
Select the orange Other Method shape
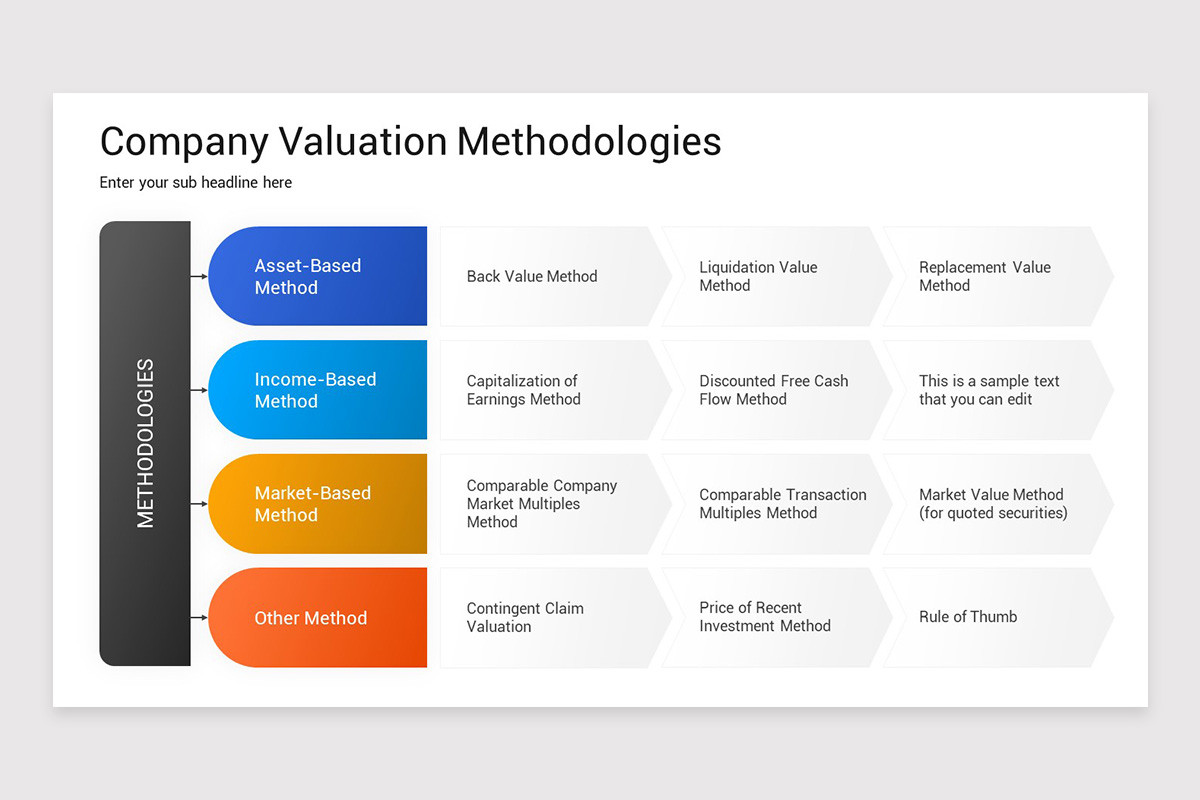pyautogui.click(x=318, y=618)
